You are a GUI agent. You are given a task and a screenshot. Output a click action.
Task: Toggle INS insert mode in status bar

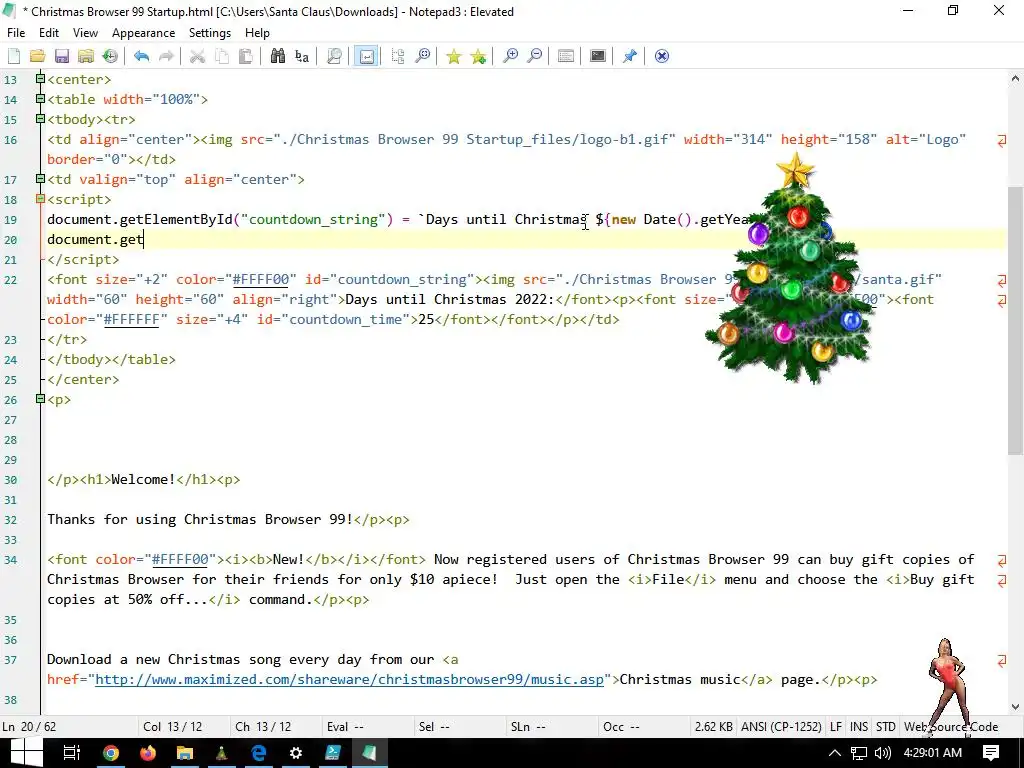[x=859, y=727]
